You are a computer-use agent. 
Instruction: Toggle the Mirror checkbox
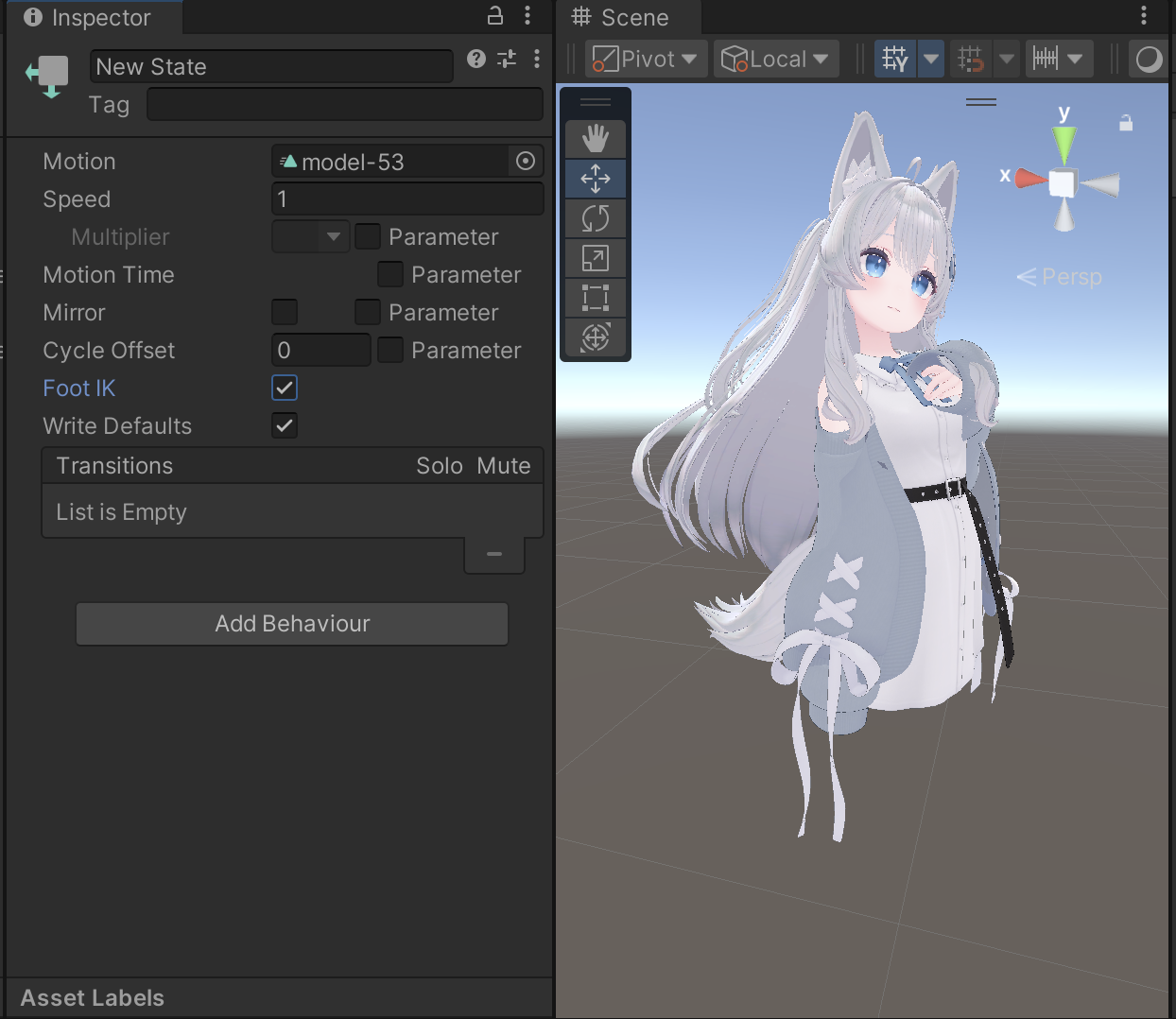click(285, 312)
